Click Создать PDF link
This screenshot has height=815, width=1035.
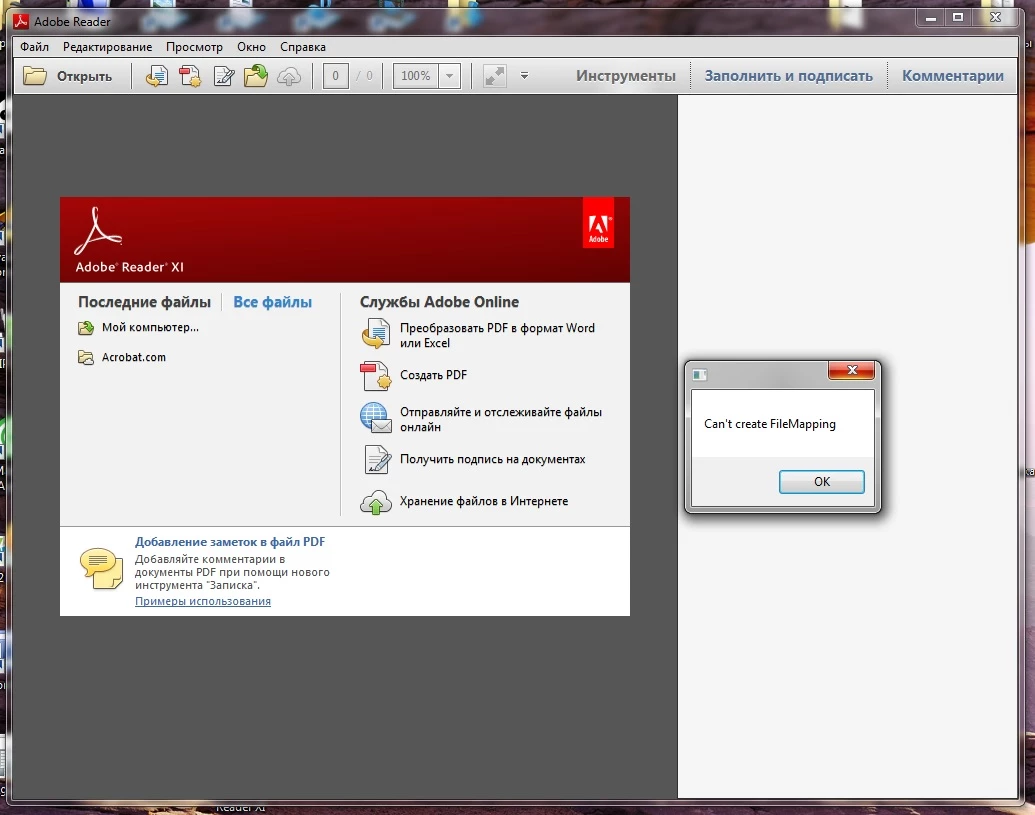(x=433, y=375)
